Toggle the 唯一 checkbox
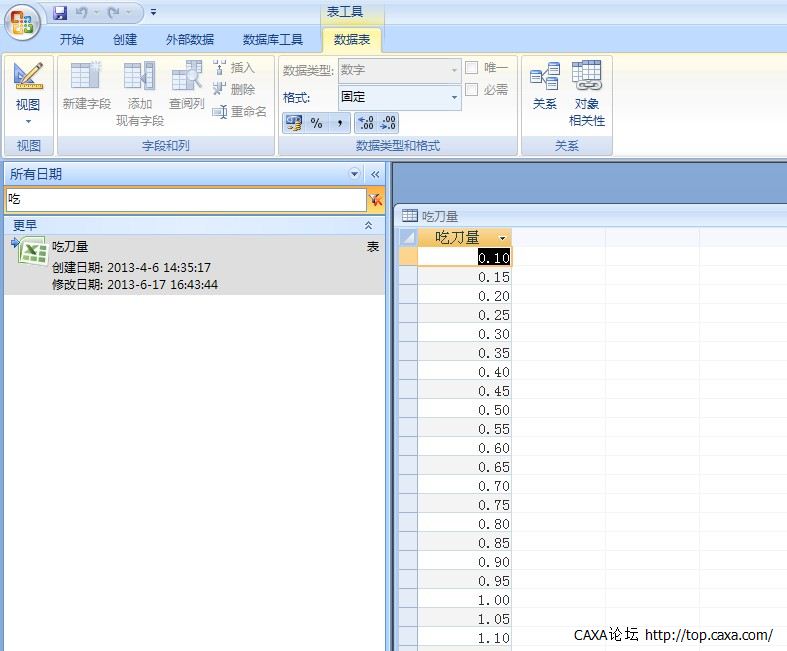787x651 pixels. (x=472, y=67)
